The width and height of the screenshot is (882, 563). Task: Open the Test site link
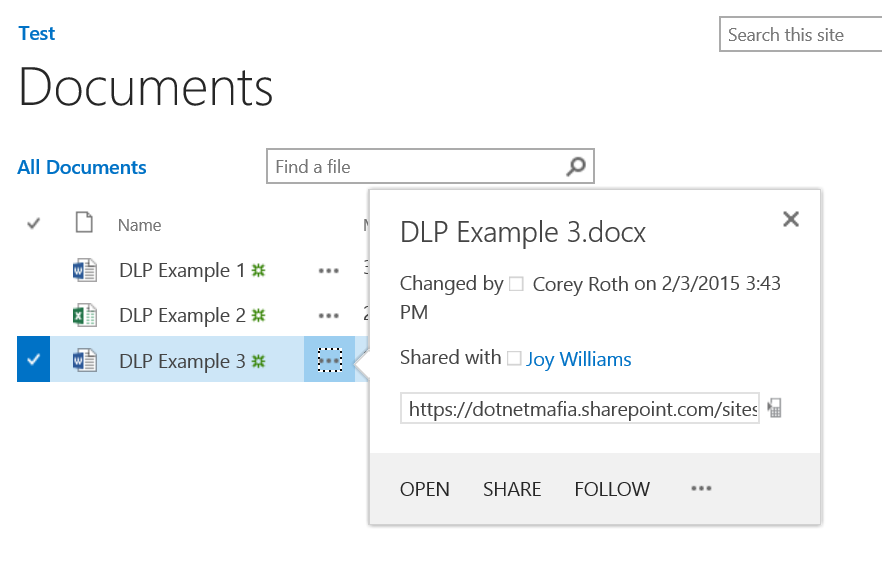click(x=37, y=34)
